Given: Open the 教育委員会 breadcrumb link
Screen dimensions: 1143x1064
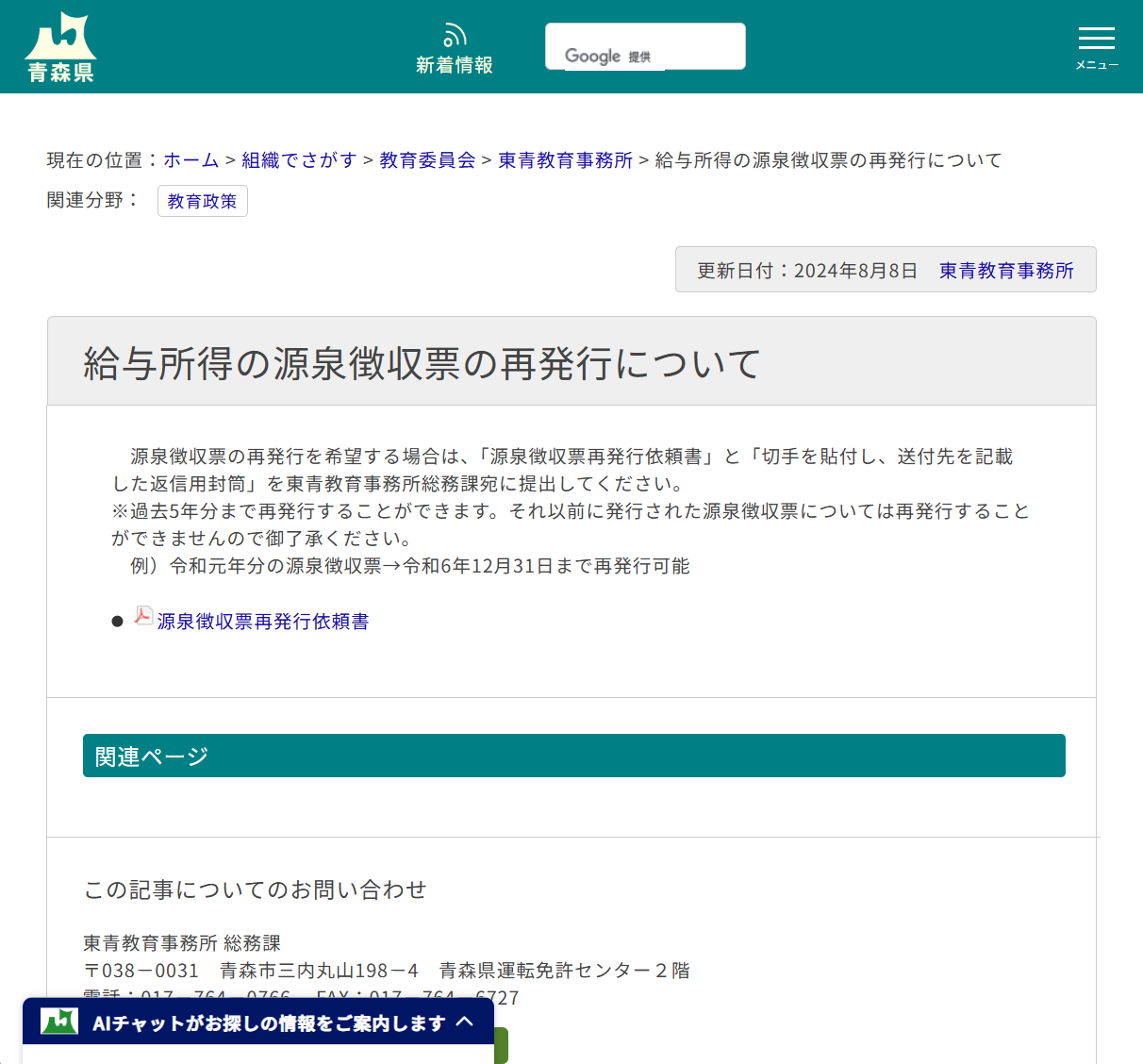Looking at the screenshot, I should 426,160.
